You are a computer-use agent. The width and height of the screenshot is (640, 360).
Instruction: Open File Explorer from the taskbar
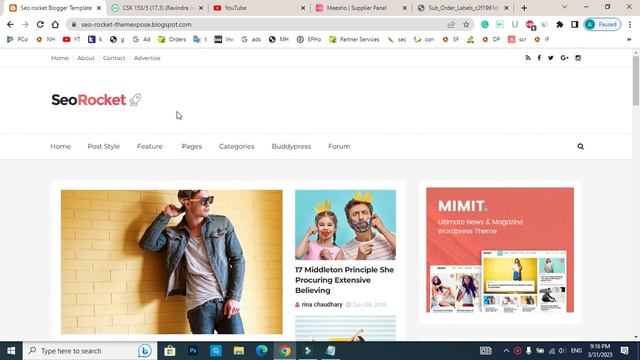[239, 351]
